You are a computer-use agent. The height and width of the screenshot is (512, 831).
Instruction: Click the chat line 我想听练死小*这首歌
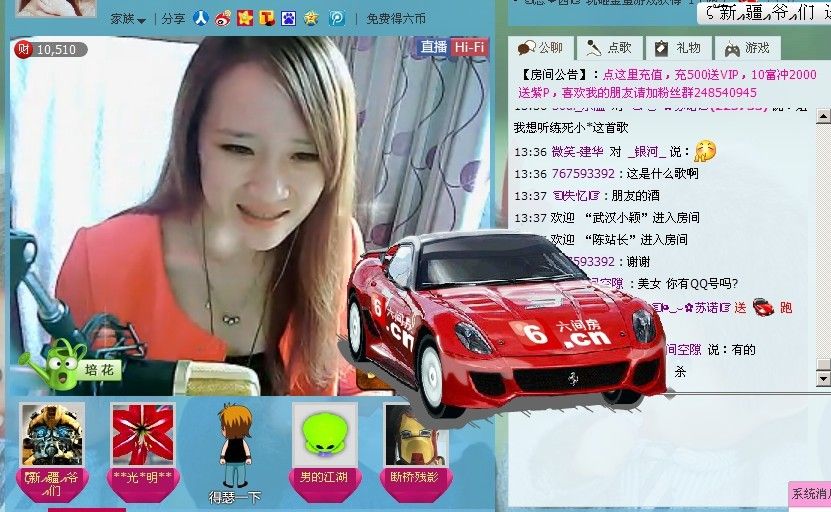[571, 127]
